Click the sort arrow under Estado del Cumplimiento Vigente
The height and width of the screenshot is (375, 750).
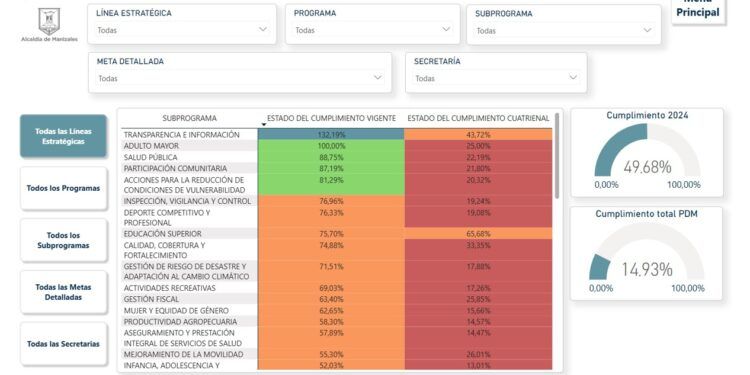tap(263, 125)
